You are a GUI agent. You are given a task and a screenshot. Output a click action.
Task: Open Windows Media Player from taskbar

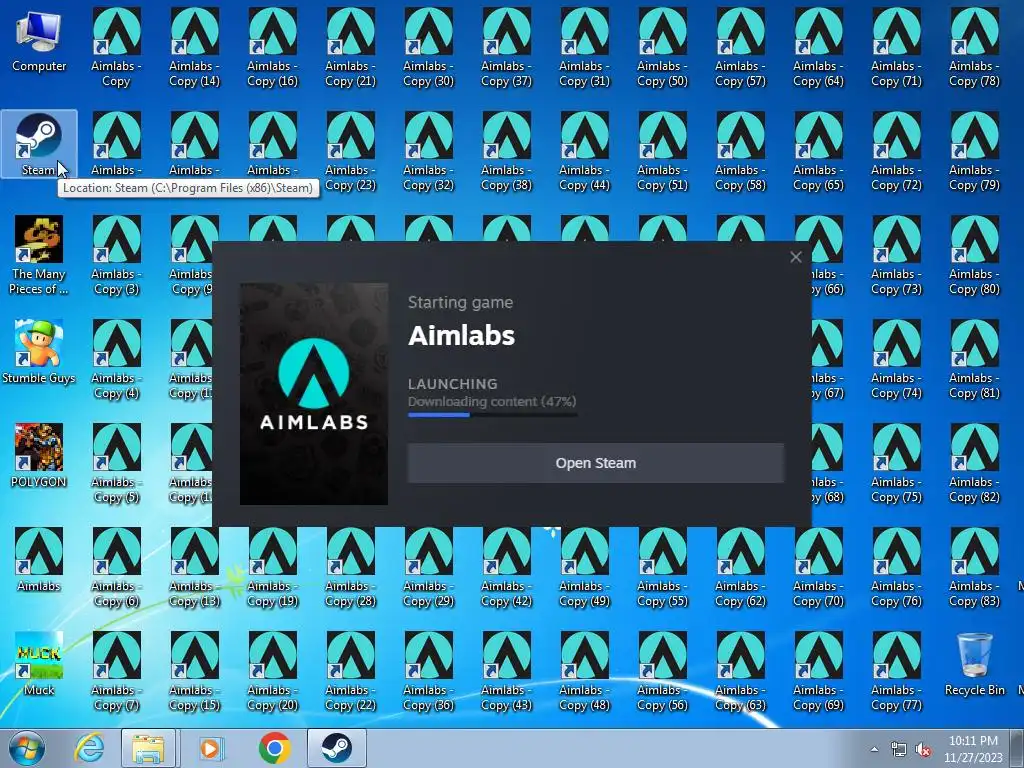210,748
